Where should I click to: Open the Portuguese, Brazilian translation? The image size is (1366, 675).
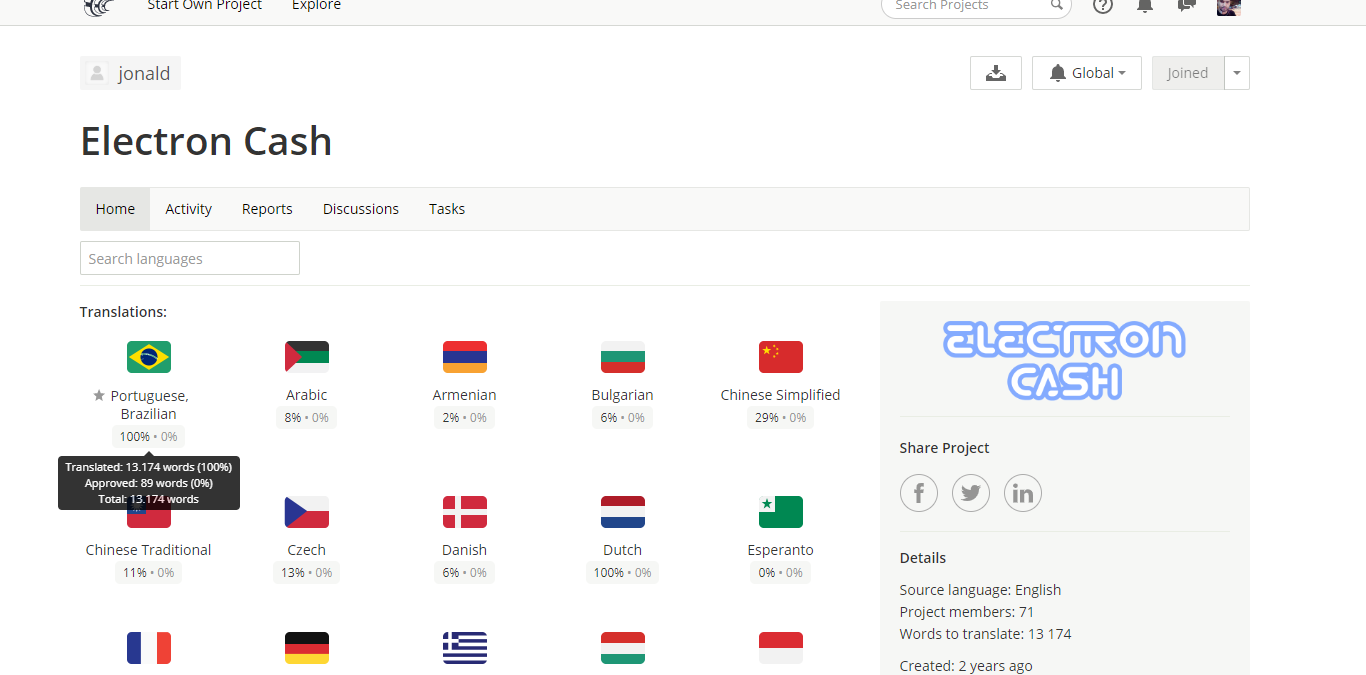click(x=149, y=405)
